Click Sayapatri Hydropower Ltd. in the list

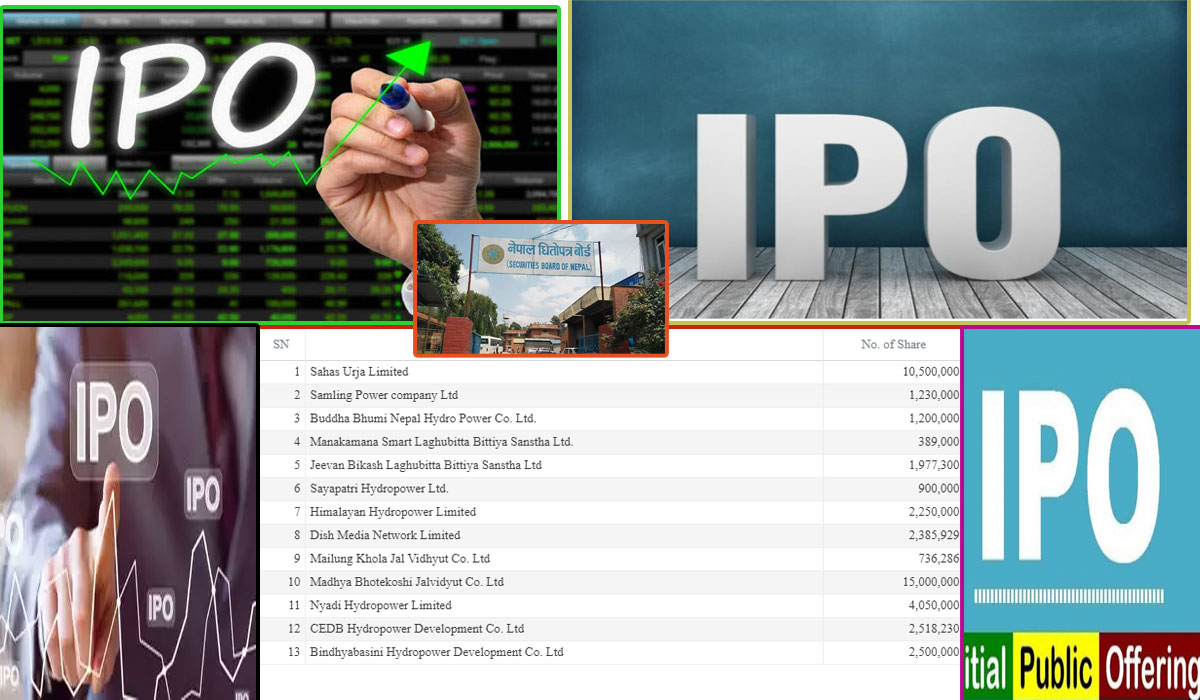point(379,488)
